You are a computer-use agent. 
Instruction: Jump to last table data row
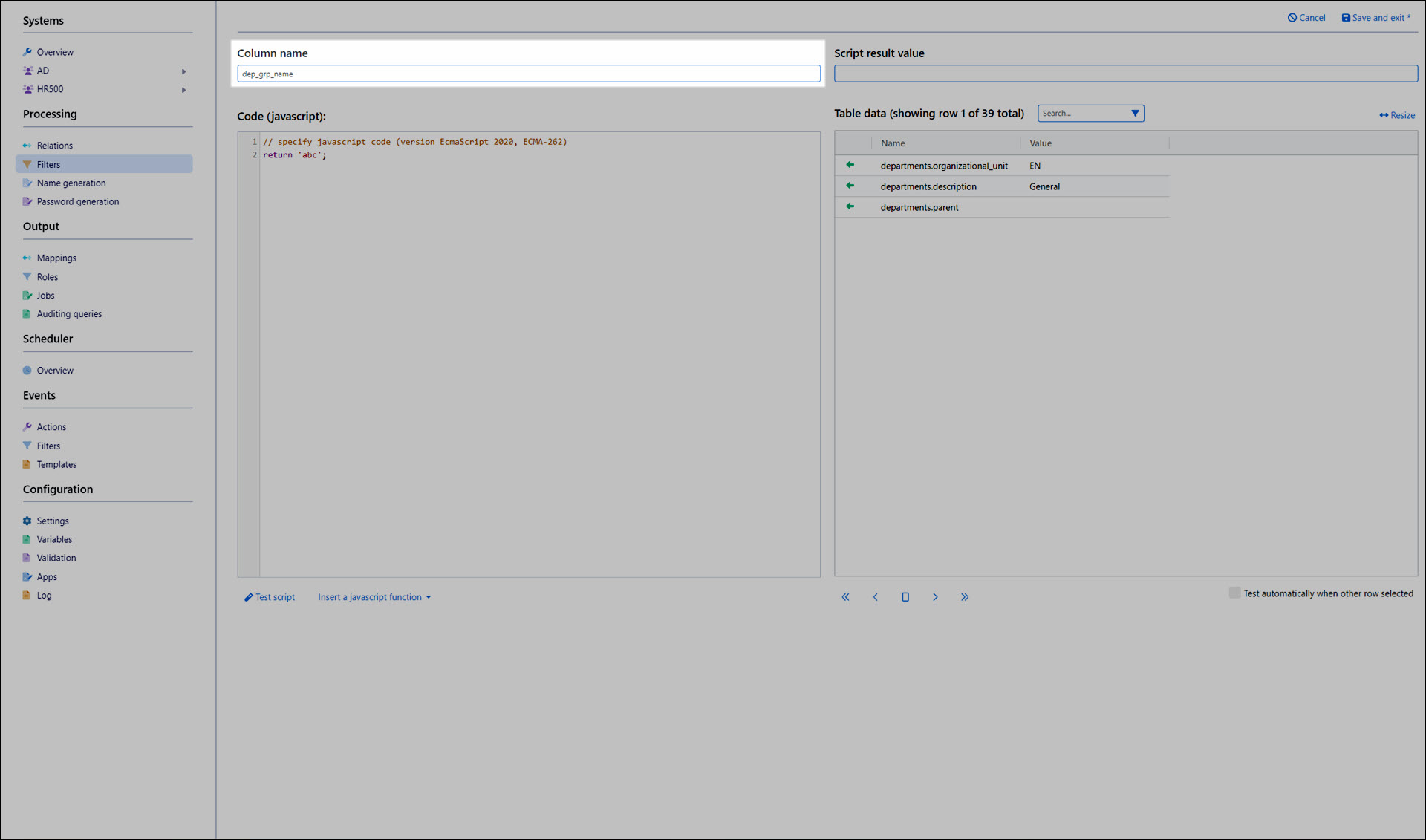point(965,597)
